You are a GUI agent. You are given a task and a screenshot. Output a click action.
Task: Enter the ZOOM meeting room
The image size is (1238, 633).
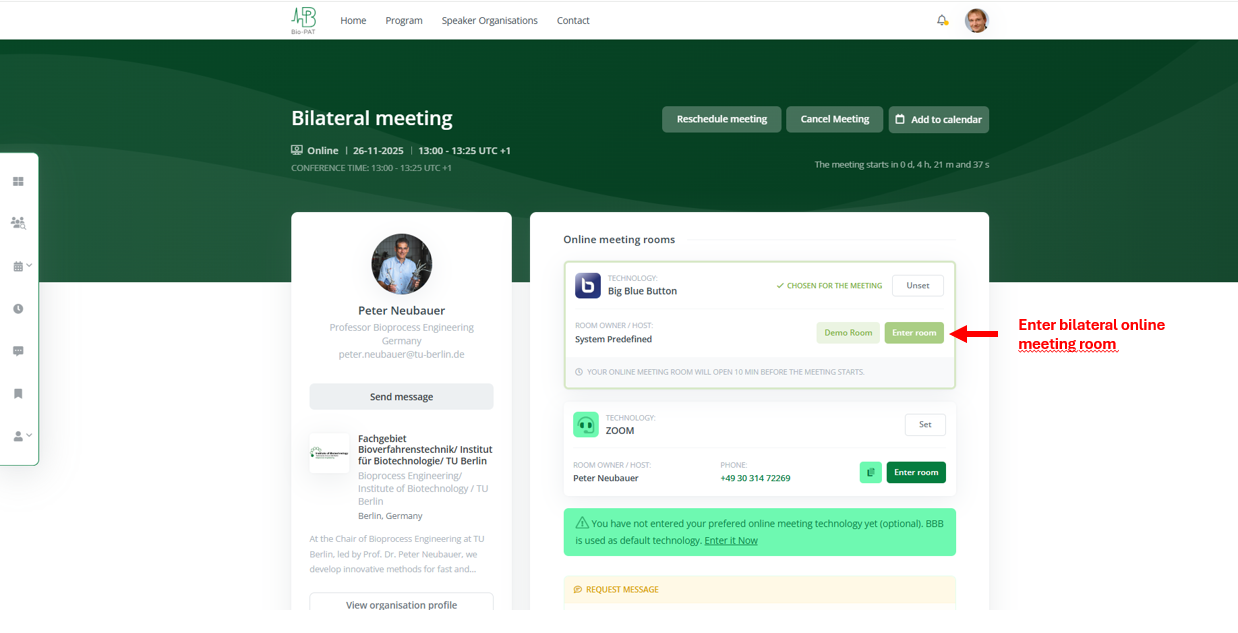click(x=915, y=472)
